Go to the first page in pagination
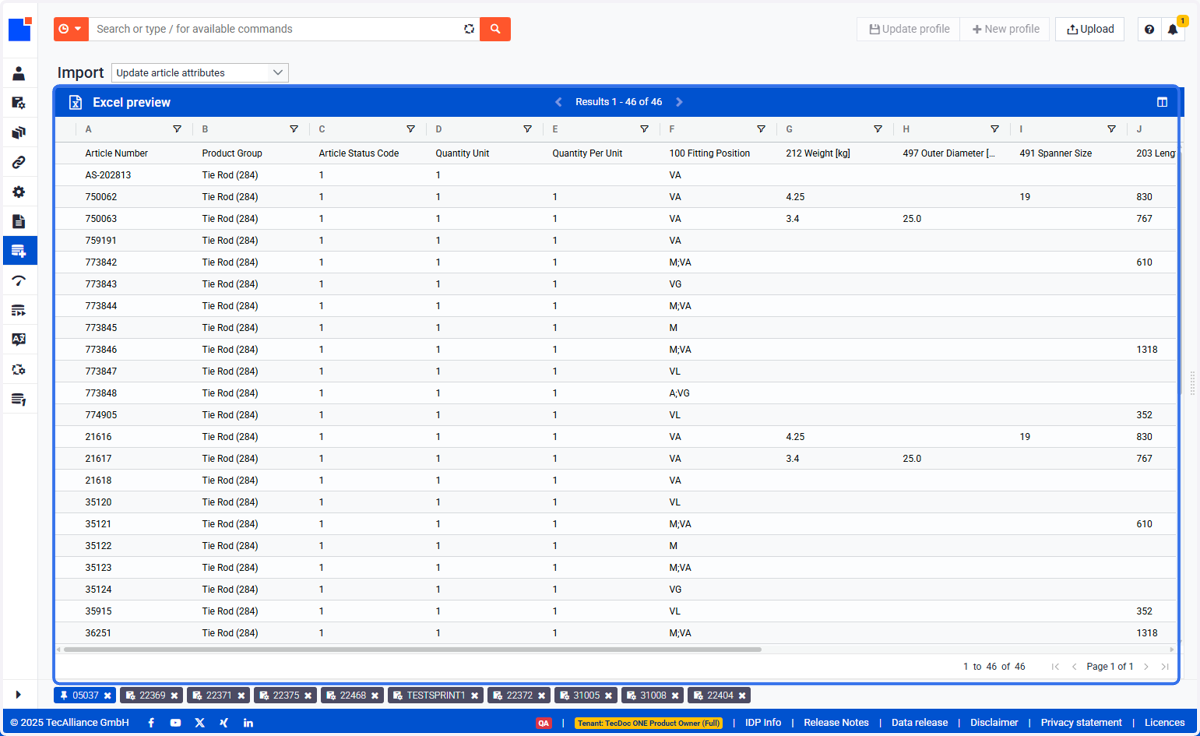Screen dimensions: 1200x736 click(x=1055, y=667)
